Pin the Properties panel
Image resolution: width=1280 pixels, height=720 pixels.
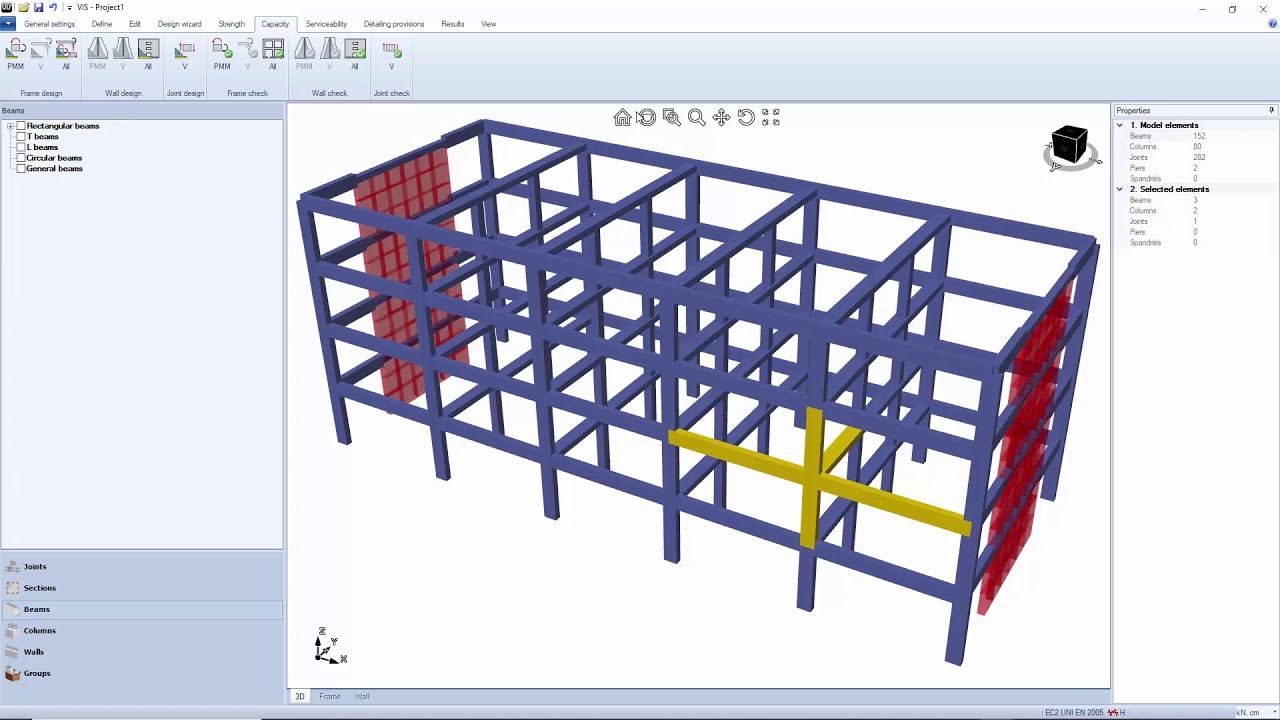click(x=1272, y=110)
